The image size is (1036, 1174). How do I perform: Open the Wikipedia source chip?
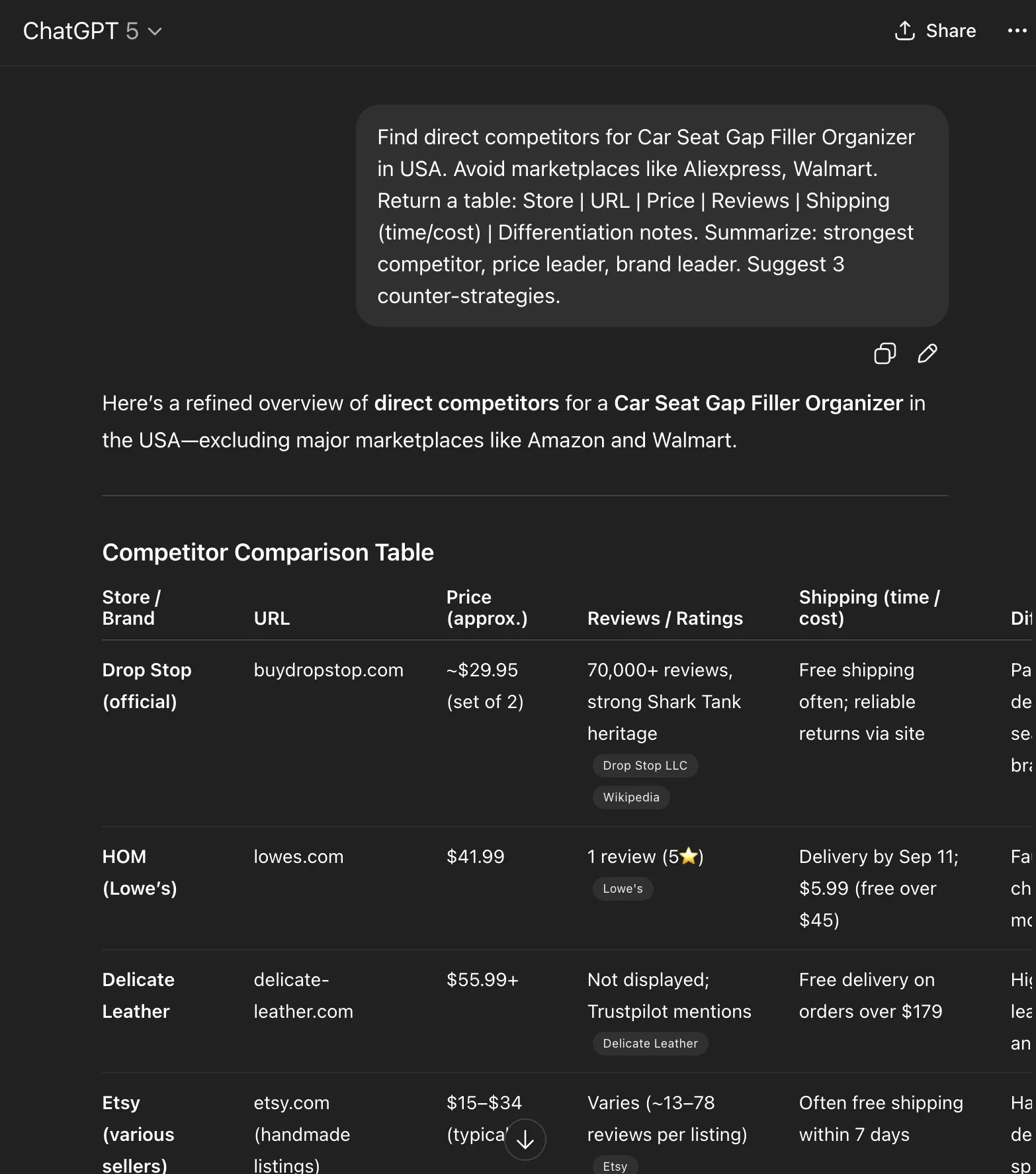coord(630,797)
